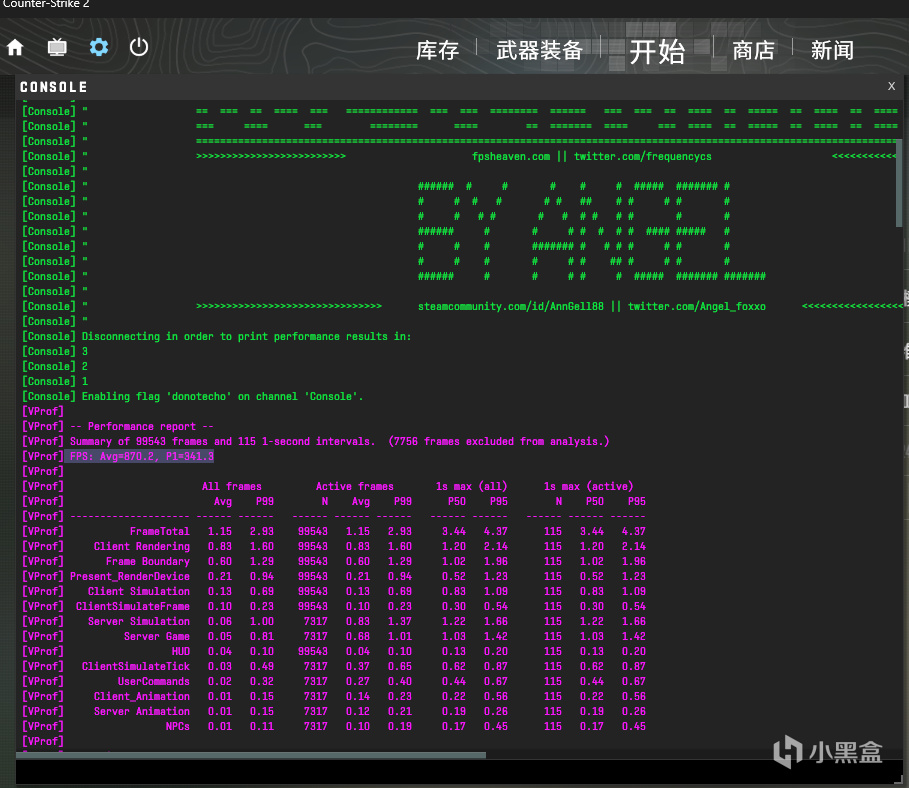This screenshot has width=909, height=788.
Task: Close the console with X
Action: click(x=892, y=86)
